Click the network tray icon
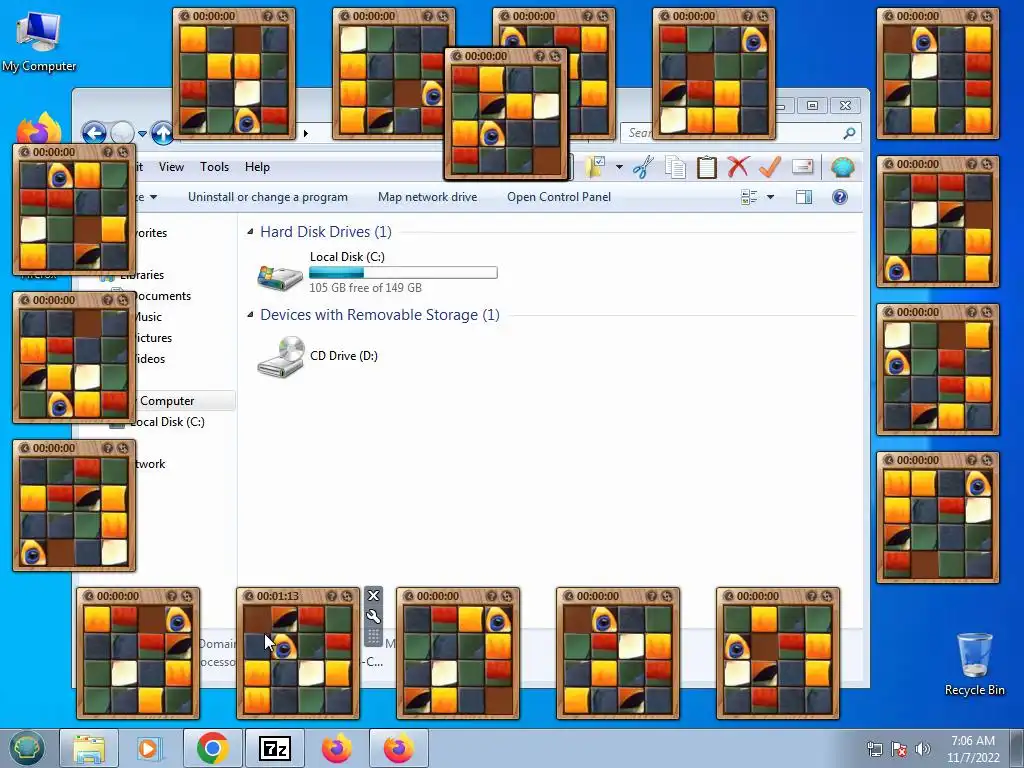The width and height of the screenshot is (1024, 768). point(874,748)
